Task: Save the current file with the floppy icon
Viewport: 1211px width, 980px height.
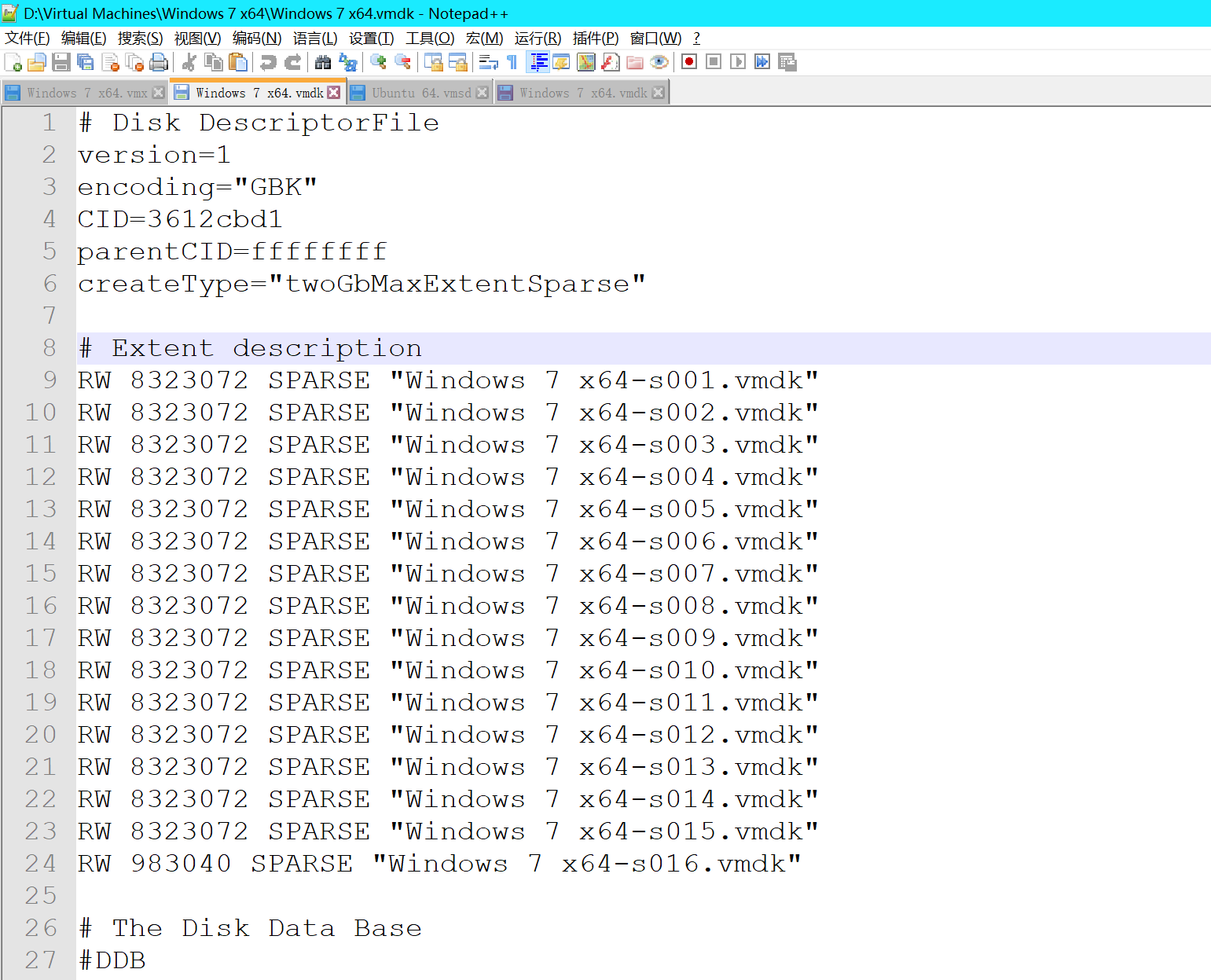Action: tap(61, 62)
